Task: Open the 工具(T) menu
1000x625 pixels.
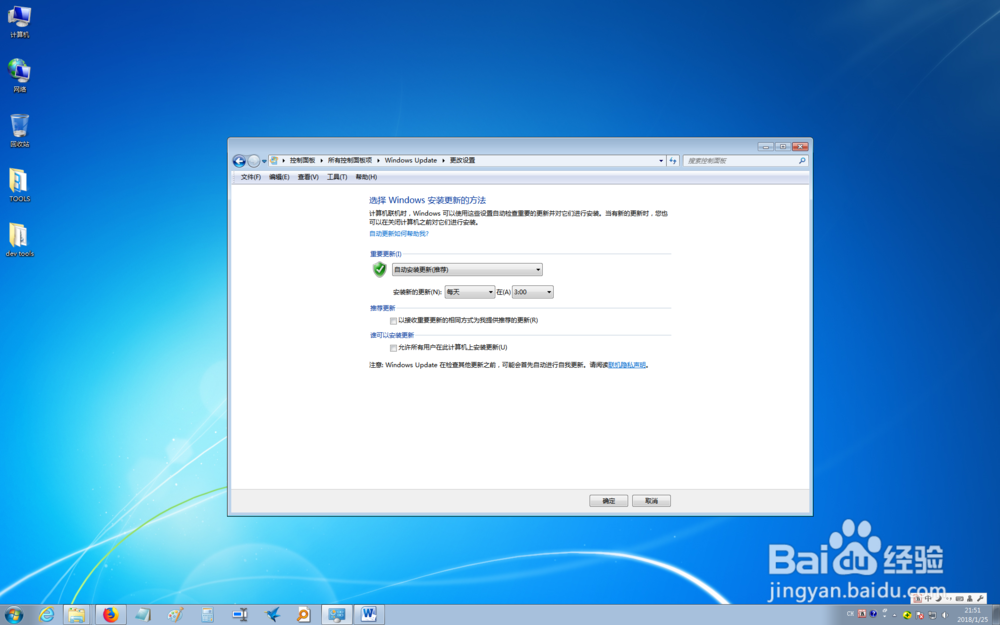Action: 337,177
